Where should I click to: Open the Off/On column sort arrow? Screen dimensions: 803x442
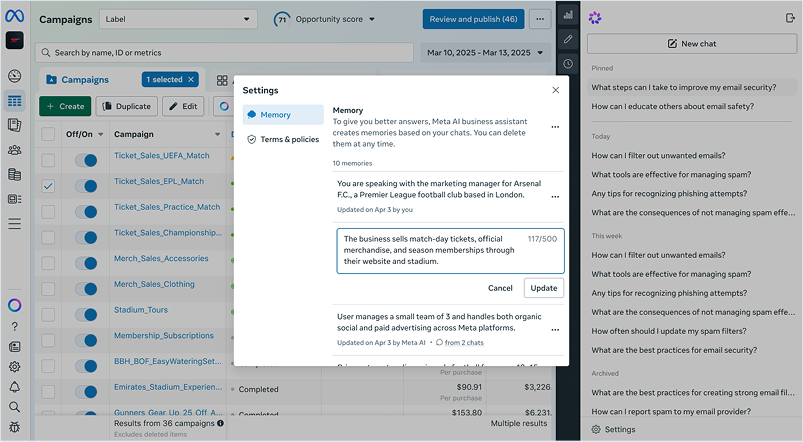(x=101, y=134)
